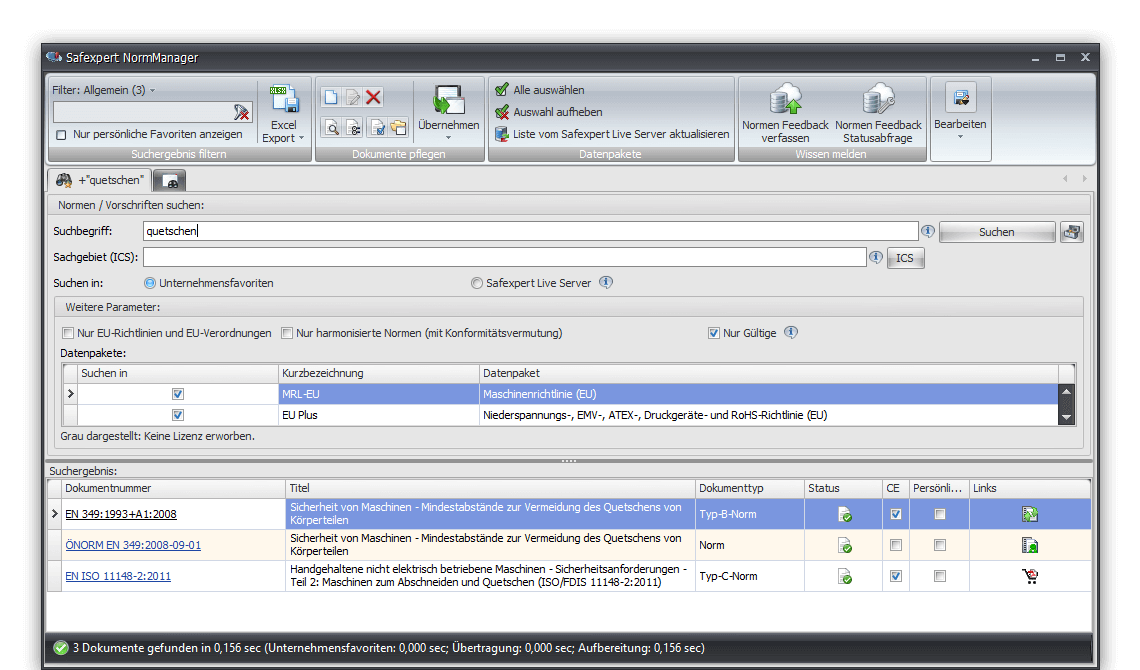Image resolution: width=1140 pixels, height=670 pixels.
Task: Click the info icon beside Sachgebiet field
Action: [x=876, y=257]
